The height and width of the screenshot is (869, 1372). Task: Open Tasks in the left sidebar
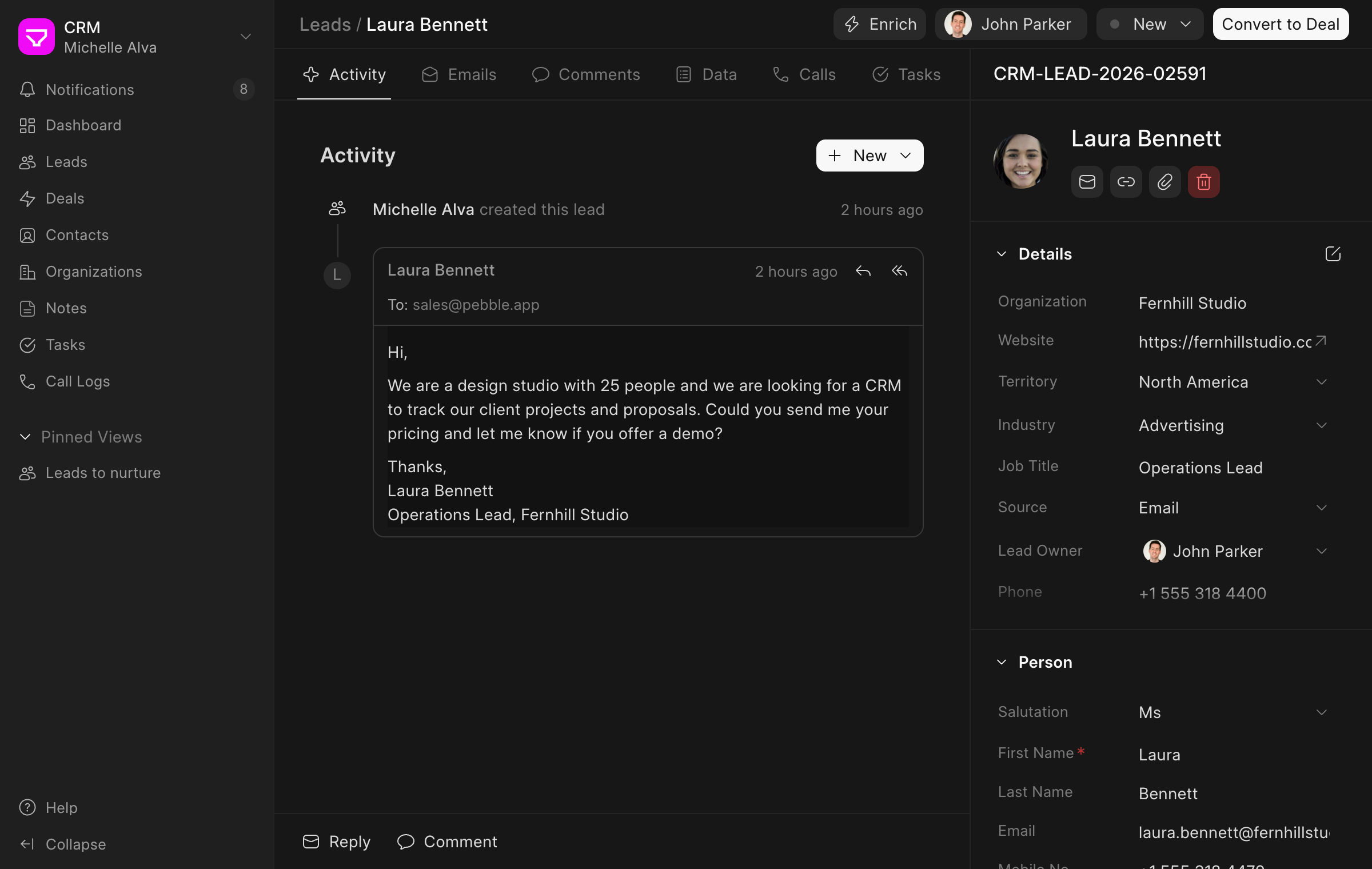137,345
